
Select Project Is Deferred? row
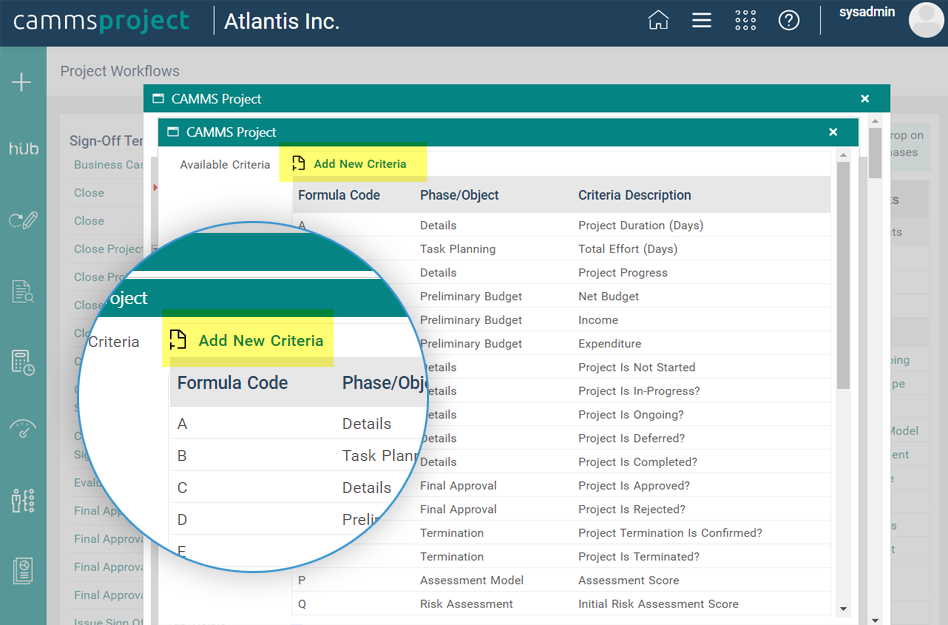(561, 438)
